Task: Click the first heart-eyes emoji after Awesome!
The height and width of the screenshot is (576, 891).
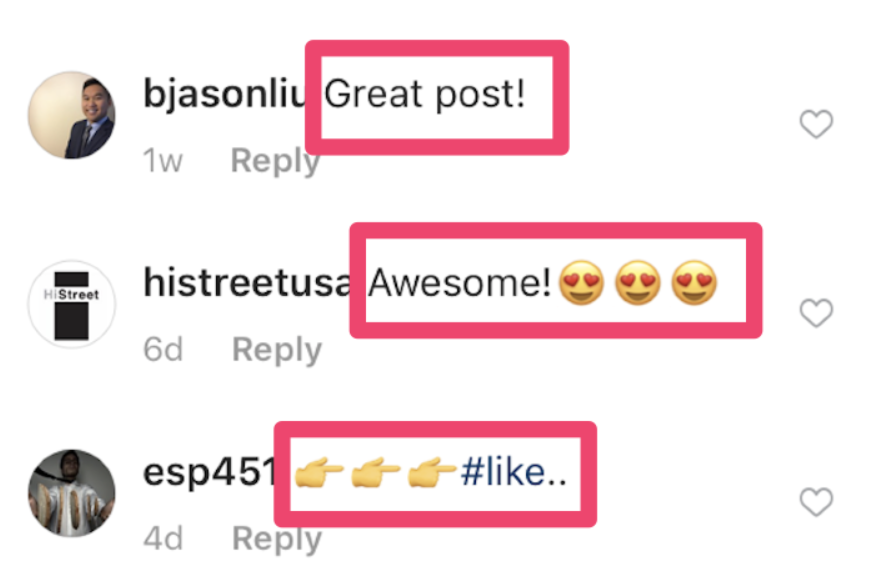Action: point(581,283)
